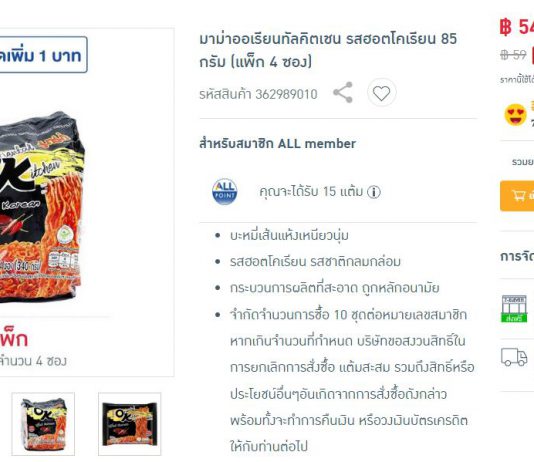
Task: Click the ALL POINT logo icon
Action: pos(224,191)
